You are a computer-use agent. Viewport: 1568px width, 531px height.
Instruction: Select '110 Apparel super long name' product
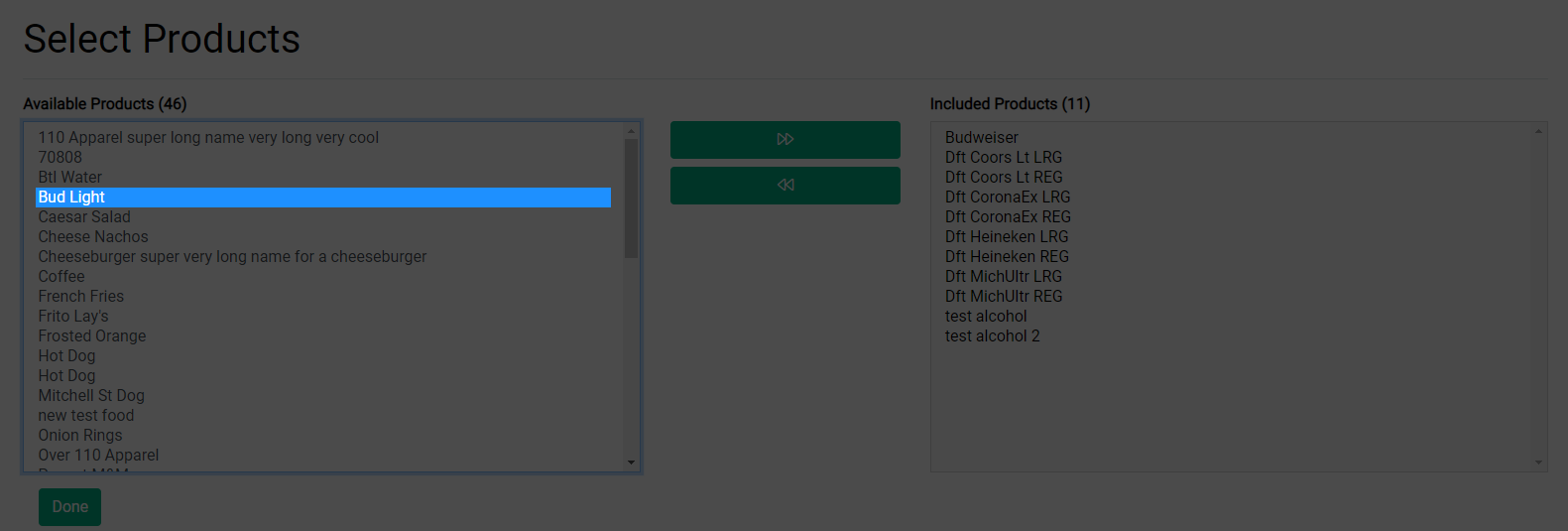click(x=323, y=138)
